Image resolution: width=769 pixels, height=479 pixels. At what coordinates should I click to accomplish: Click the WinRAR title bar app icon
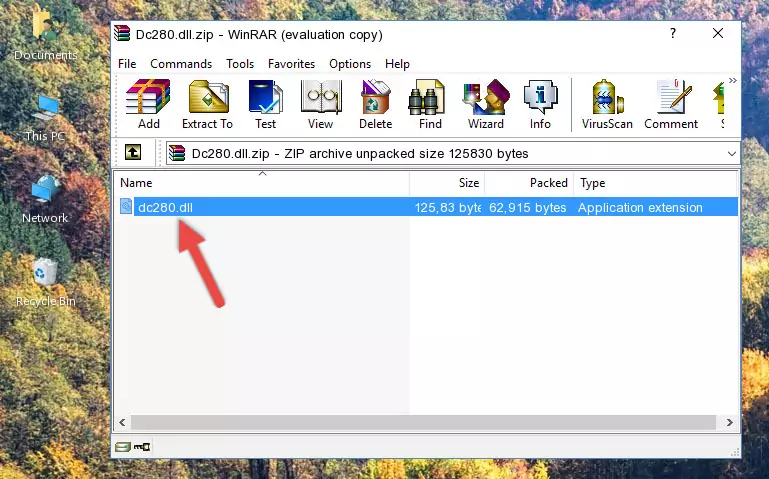pos(122,33)
